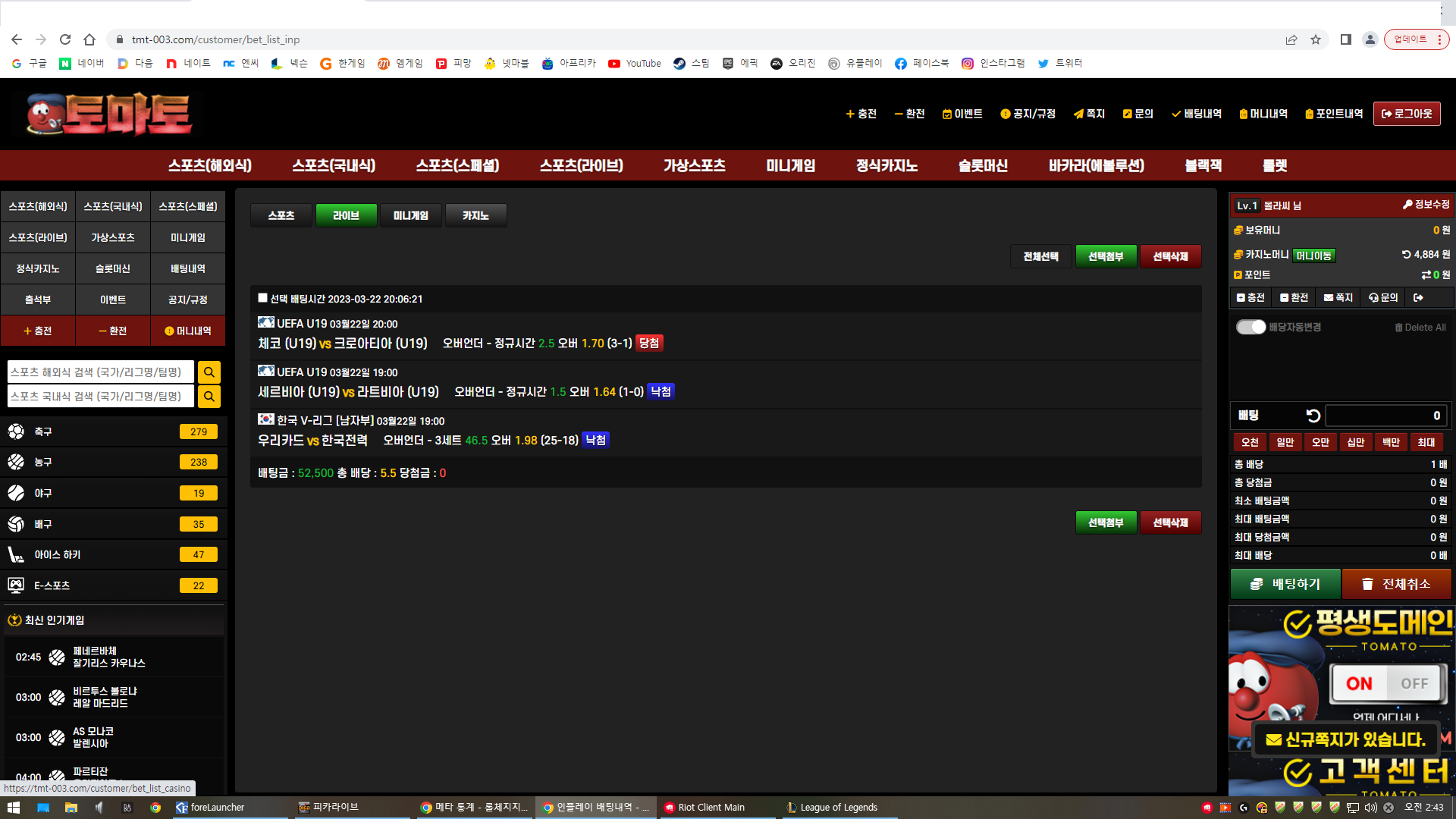This screenshot has height=819, width=1456.
Task: Reset the bet amount with the refresh icon
Action: click(x=1313, y=416)
